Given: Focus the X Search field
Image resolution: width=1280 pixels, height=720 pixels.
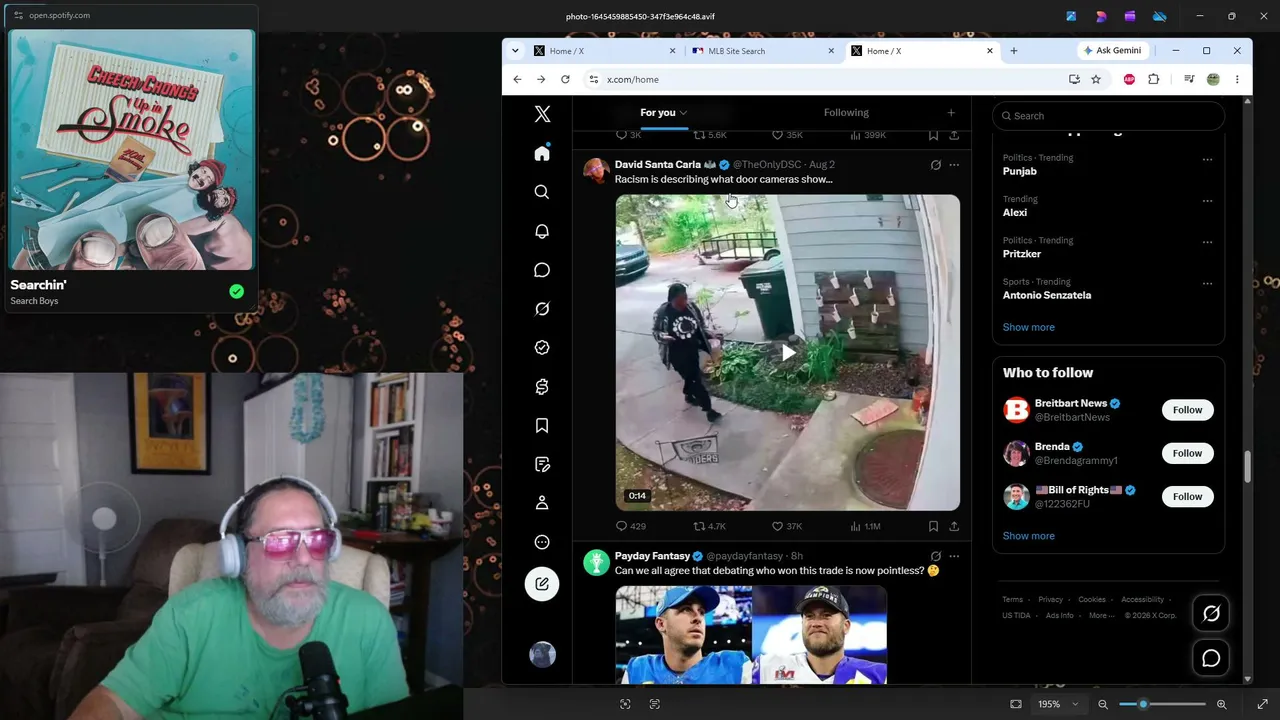Looking at the screenshot, I should click(x=1108, y=116).
